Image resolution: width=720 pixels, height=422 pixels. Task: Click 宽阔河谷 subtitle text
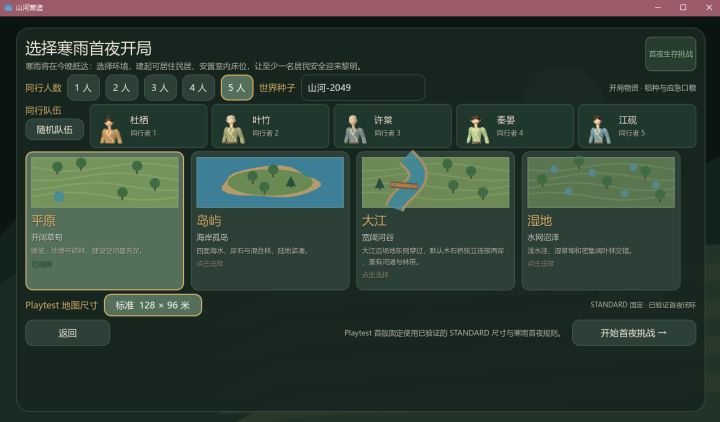point(377,237)
